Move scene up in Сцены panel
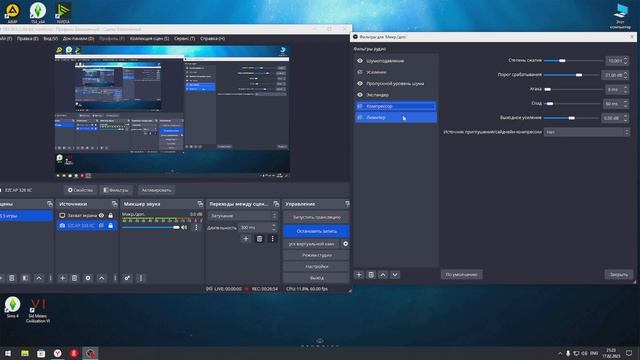Viewport: 640px width, 360px height. 39,278
